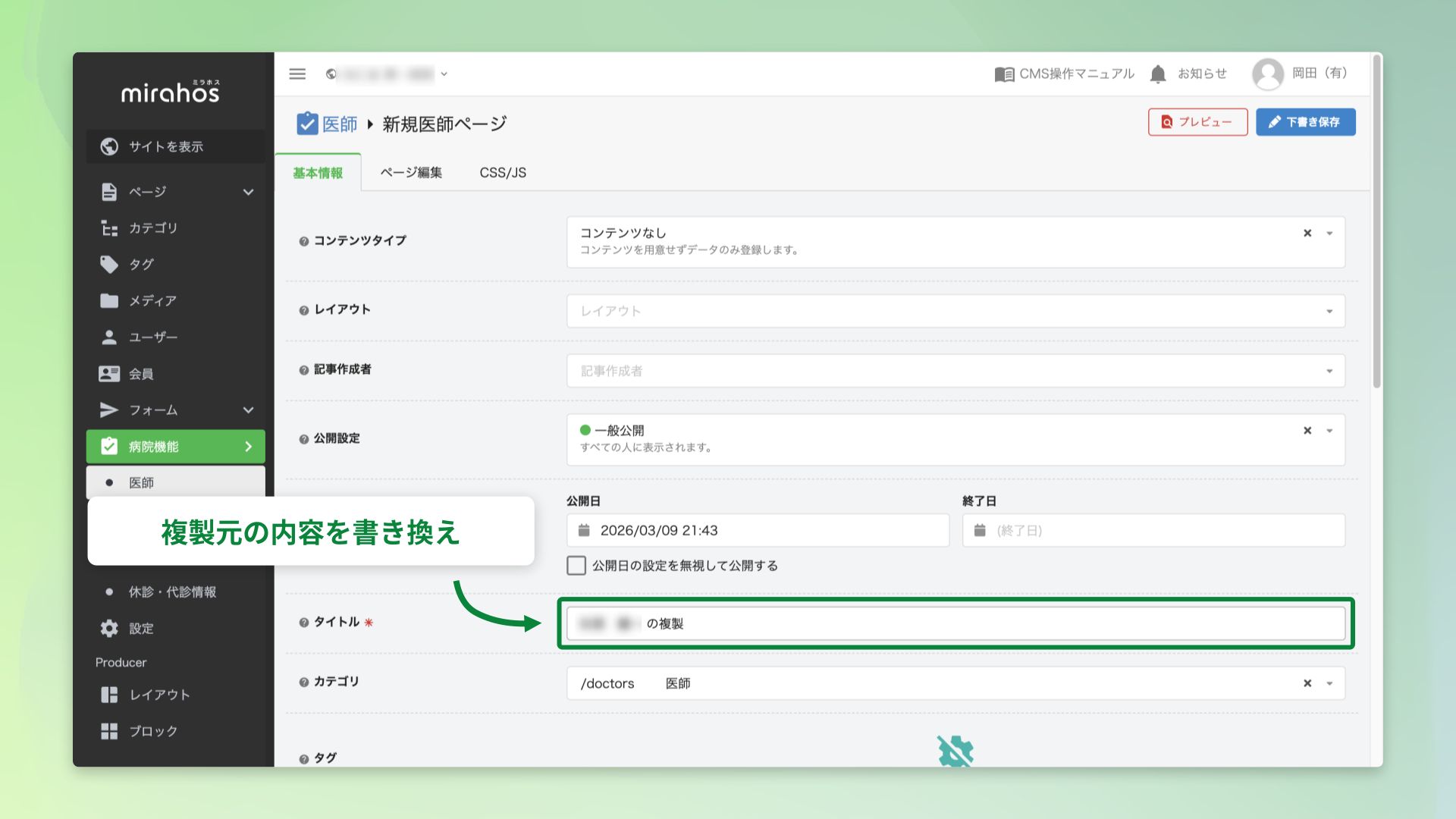
Task: Expand the フォーム chevron in sidebar
Action: (x=248, y=410)
